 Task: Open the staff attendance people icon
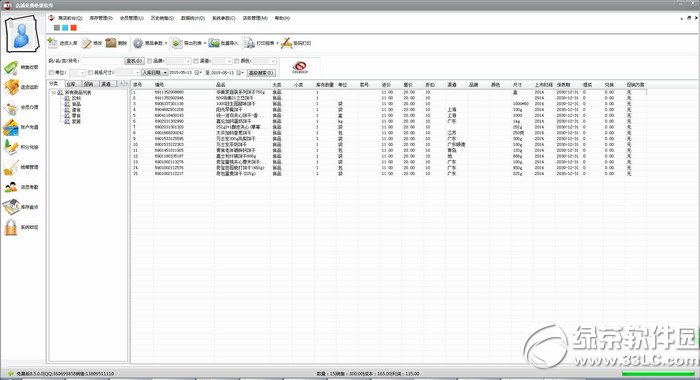coord(11,187)
